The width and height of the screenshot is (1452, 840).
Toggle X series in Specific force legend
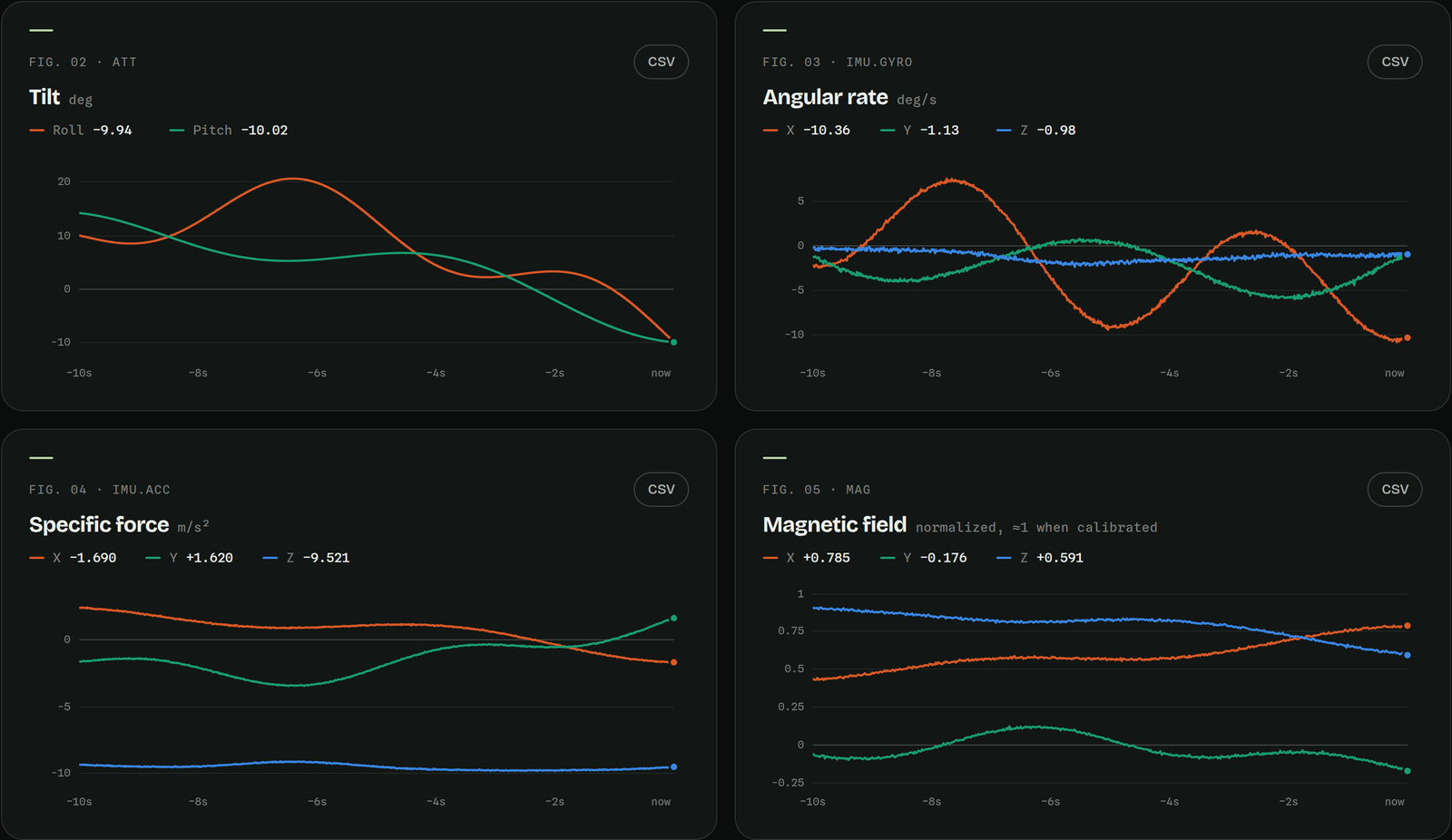[x=73, y=558]
